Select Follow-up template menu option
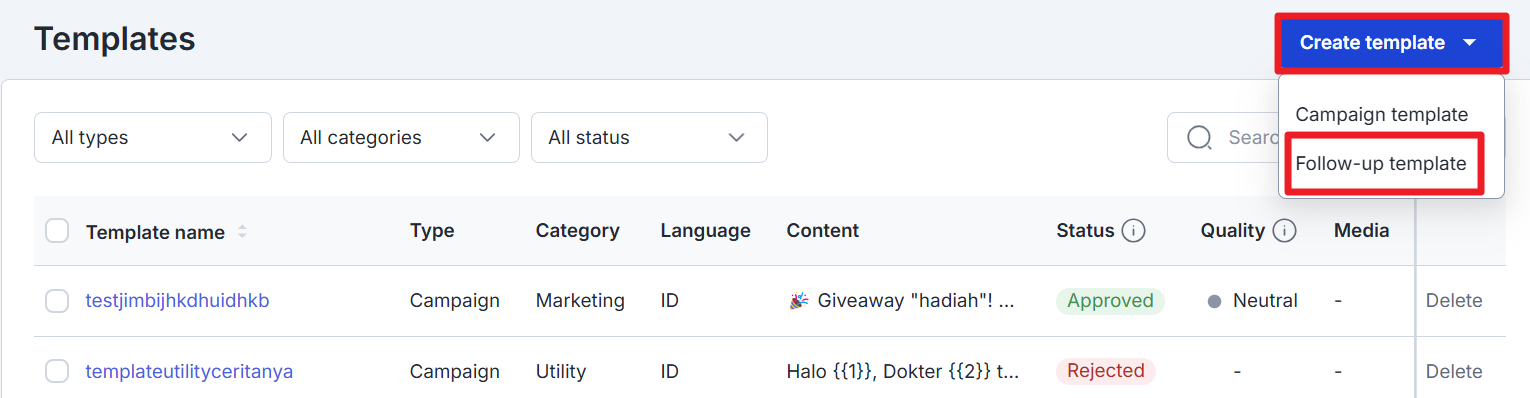The image size is (1530, 398). click(1381, 163)
